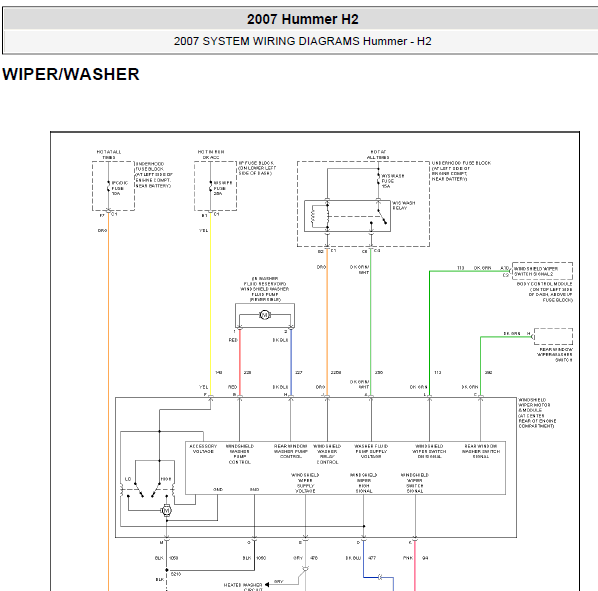
Task: Click the washer fluid pump motor symbol
Action: click(265, 315)
